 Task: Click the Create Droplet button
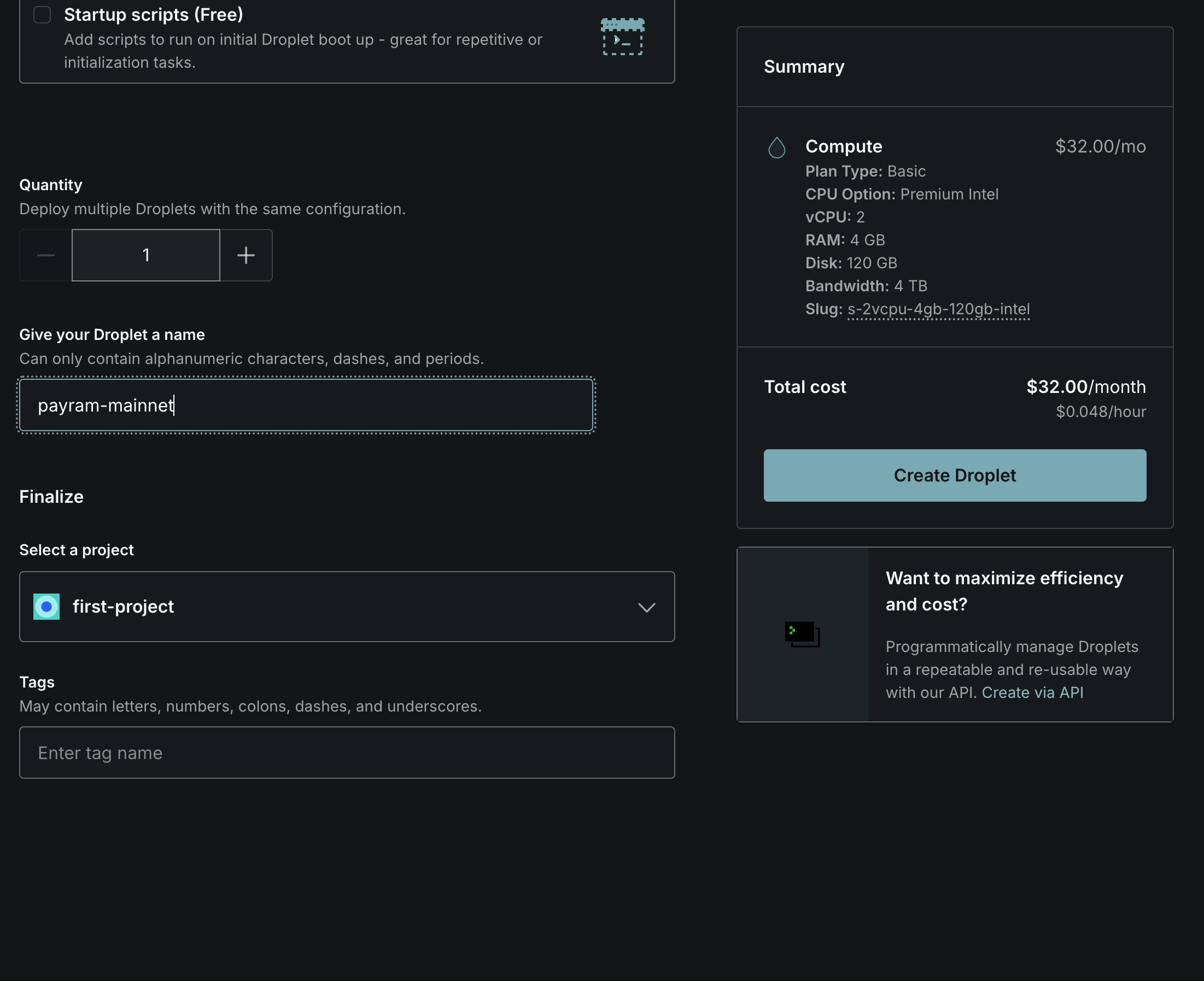tap(955, 475)
